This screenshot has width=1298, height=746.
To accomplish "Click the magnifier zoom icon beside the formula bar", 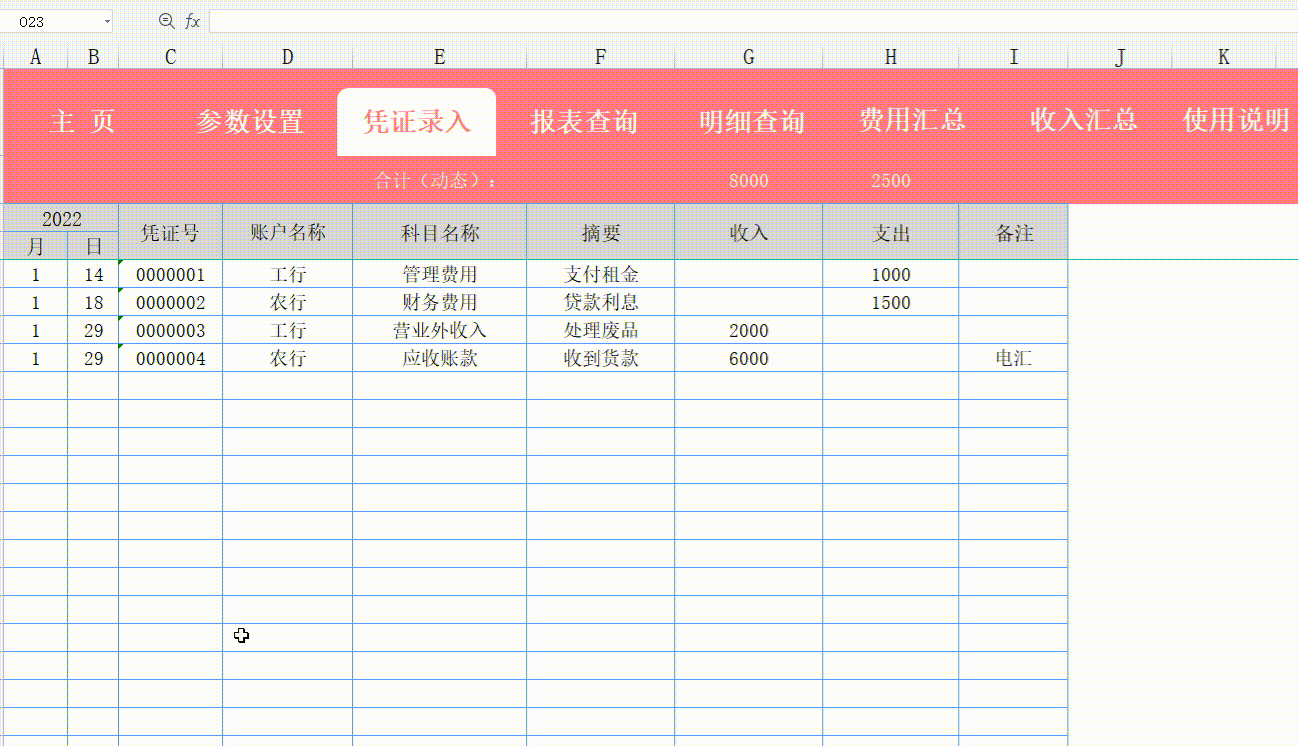I will pyautogui.click(x=163, y=19).
